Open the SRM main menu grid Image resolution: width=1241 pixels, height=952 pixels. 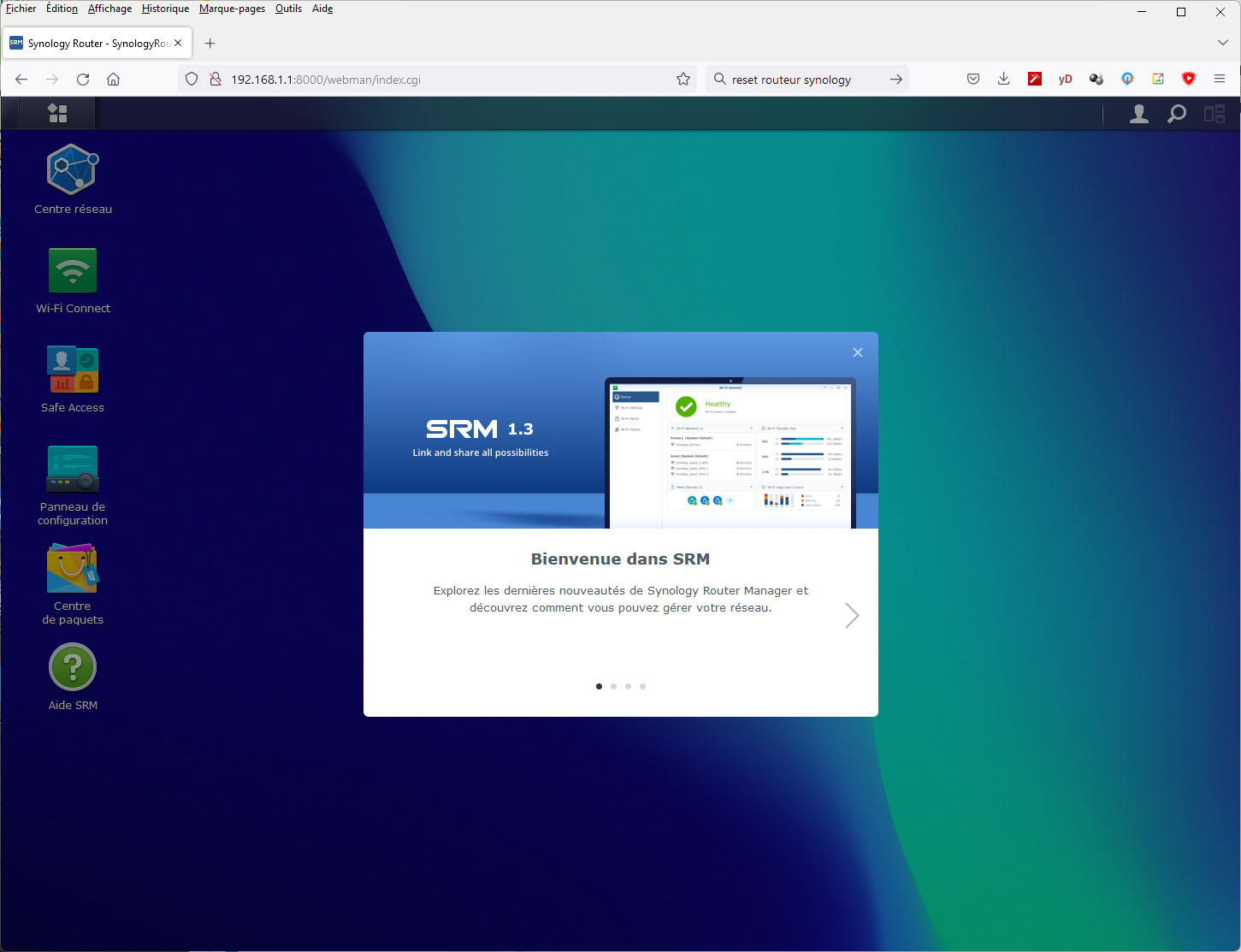tap(57, 113)
